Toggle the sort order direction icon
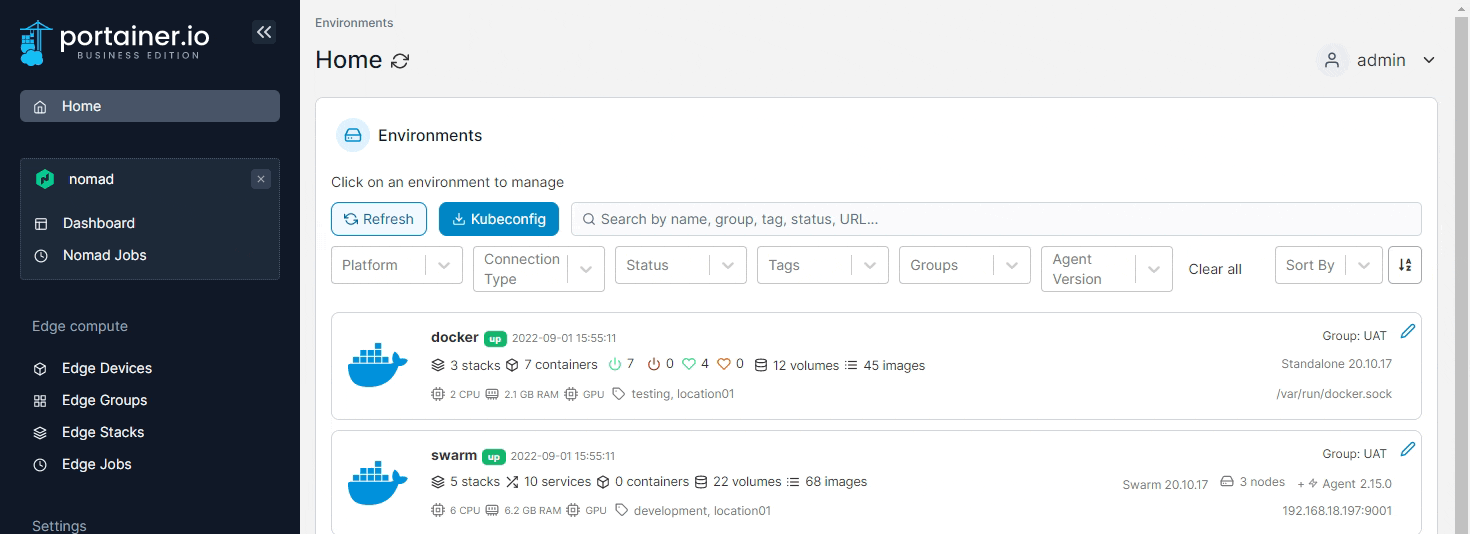The image size is (1470, 534). point(1405,265)
